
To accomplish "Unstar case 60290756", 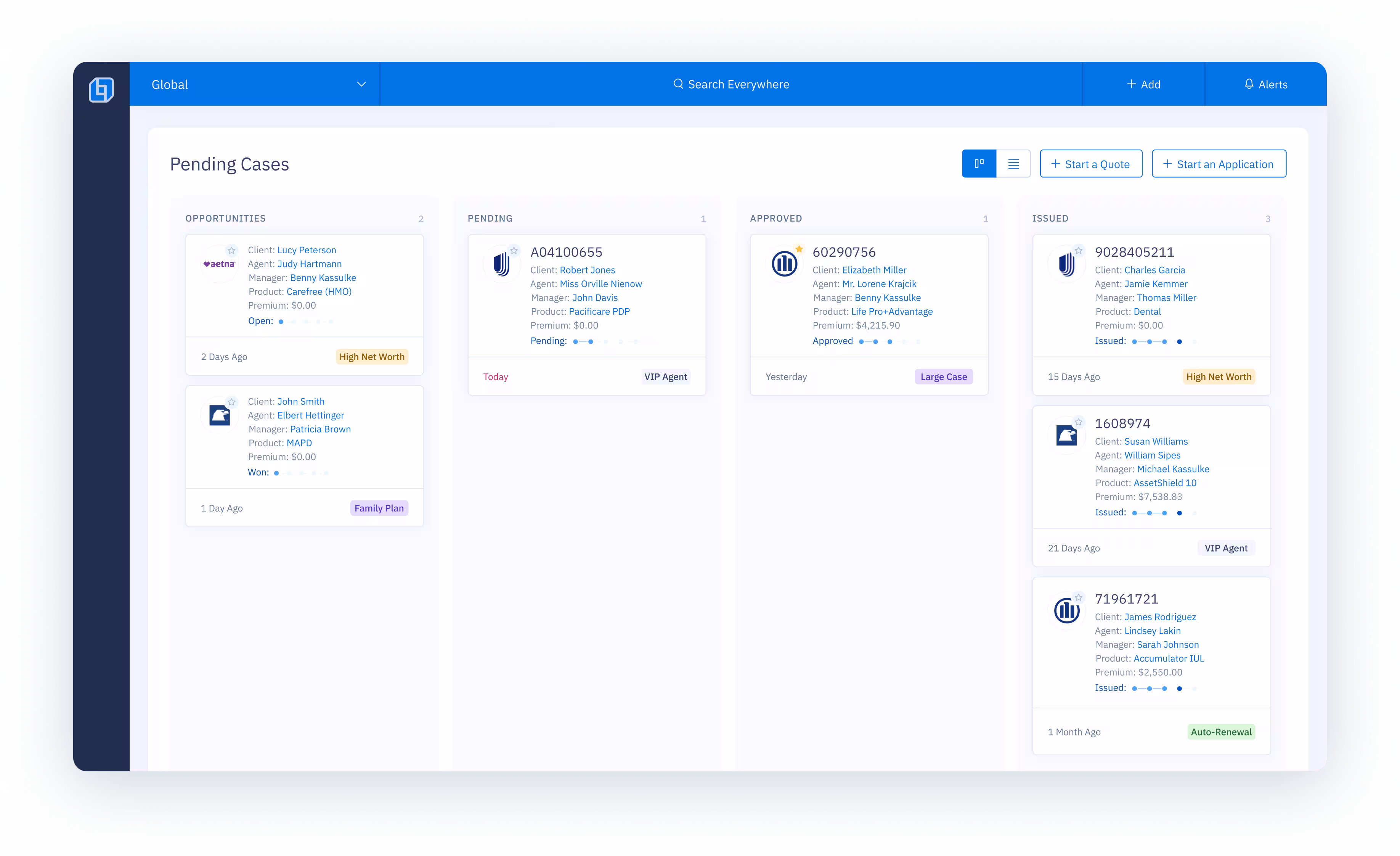I will 799,249.
